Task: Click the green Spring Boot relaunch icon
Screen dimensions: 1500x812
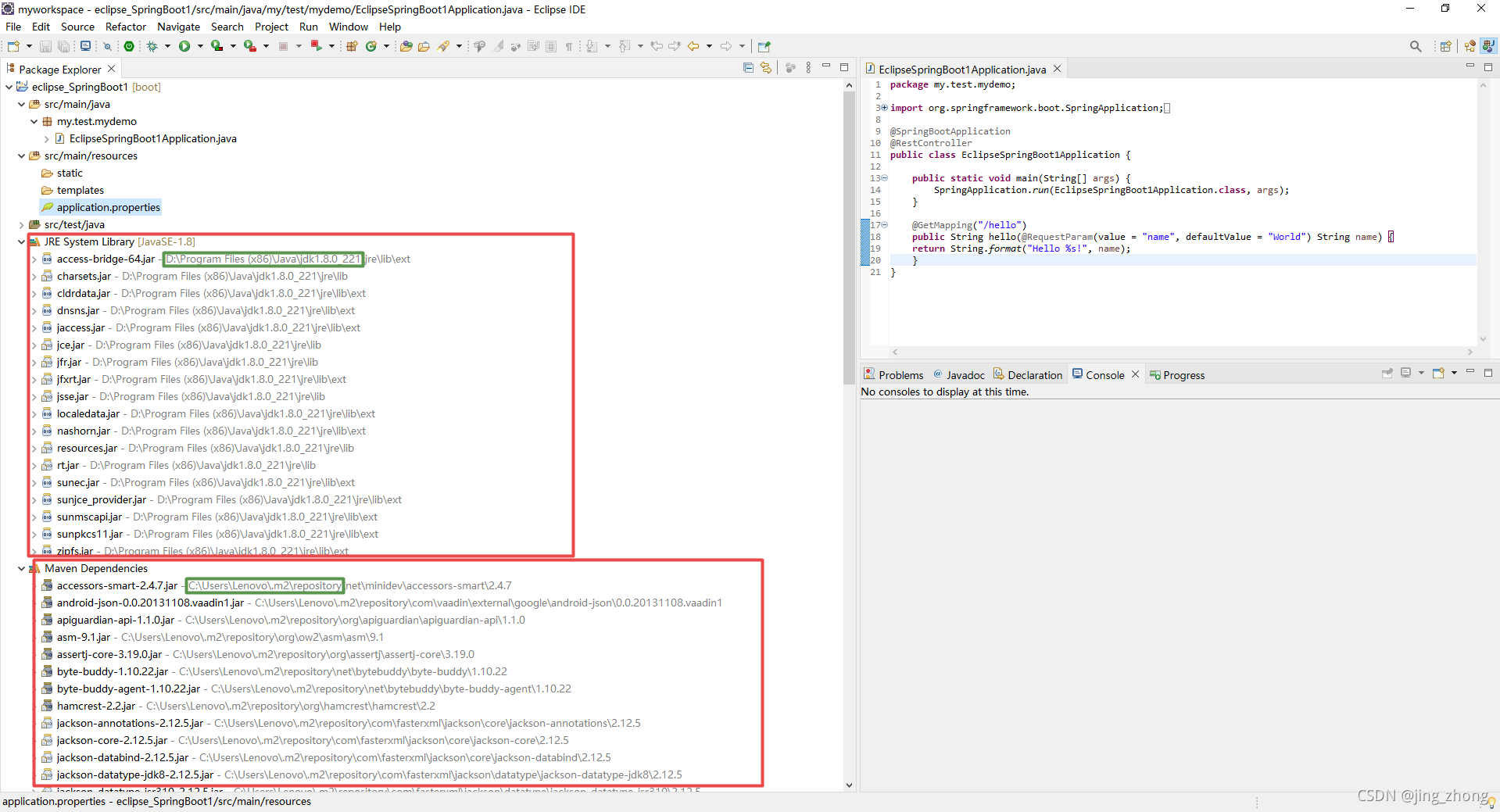Action: tap(129, 46)
